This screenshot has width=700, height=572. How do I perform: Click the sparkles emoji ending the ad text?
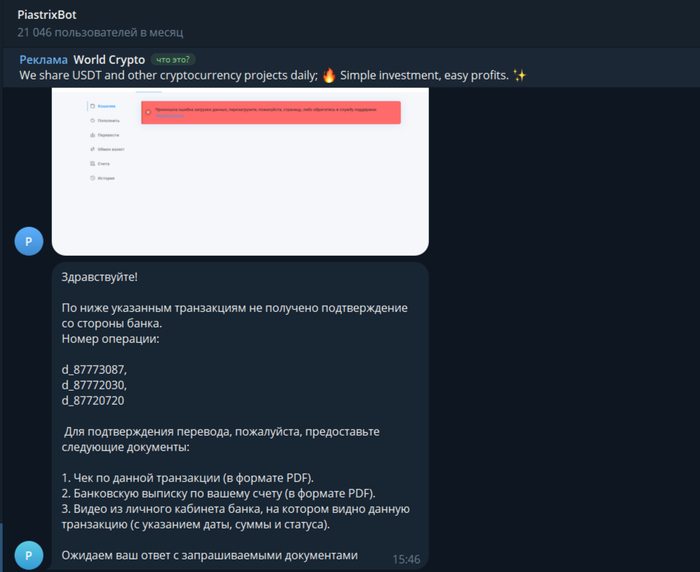pyautogui.click(x=518, y=75)
